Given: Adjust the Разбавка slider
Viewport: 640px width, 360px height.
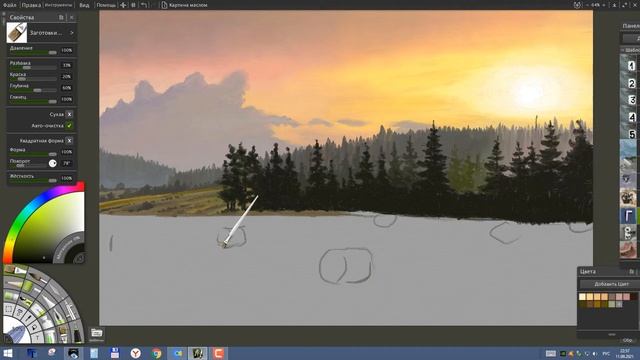Looking at the screenshot, I should [x=33, y=67].
